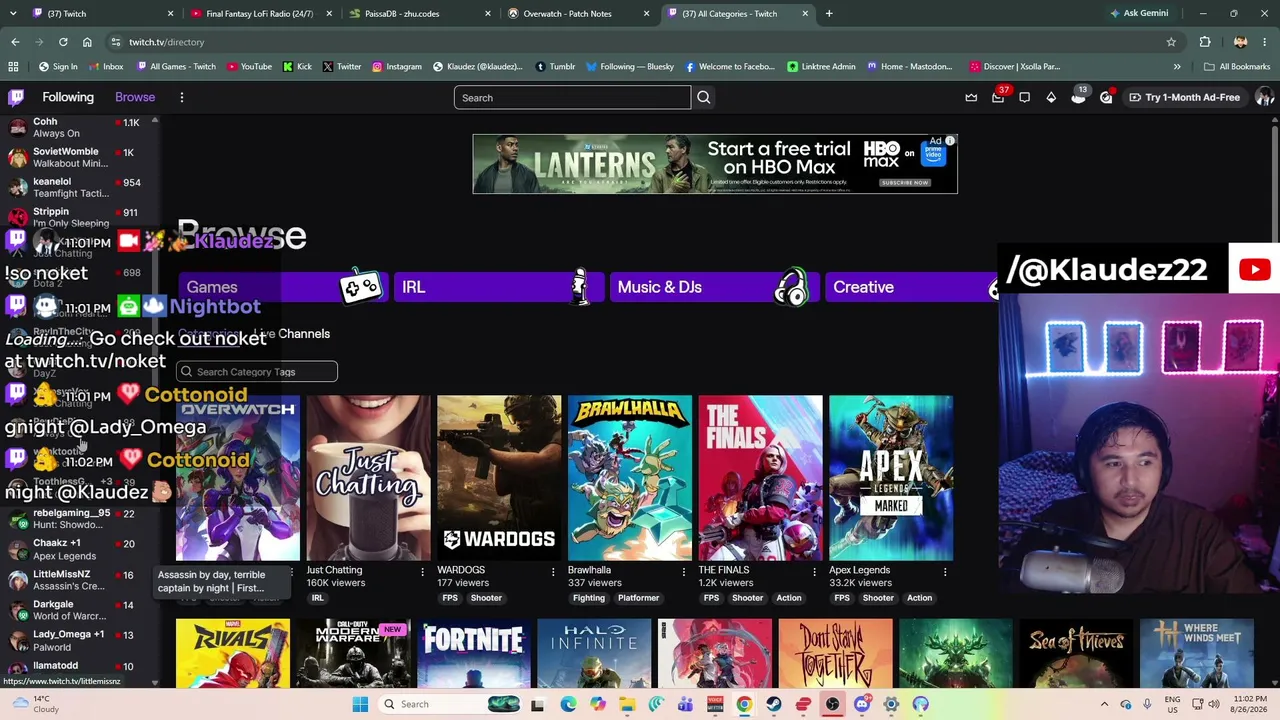Viewport: 1280px width, 720px height.
Task: Open options menu for THE FINALS card
Action: [x=814, y=572]
